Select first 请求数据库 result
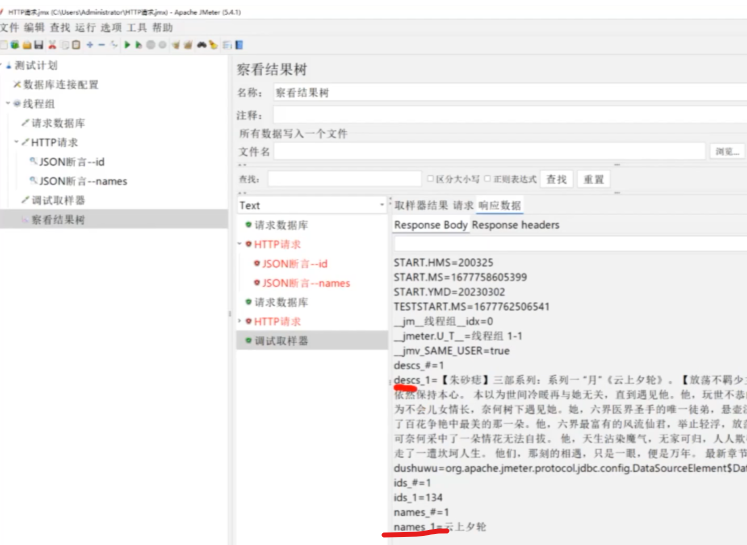The height and width of the screenshot is (545, 747). pos(281,225)
